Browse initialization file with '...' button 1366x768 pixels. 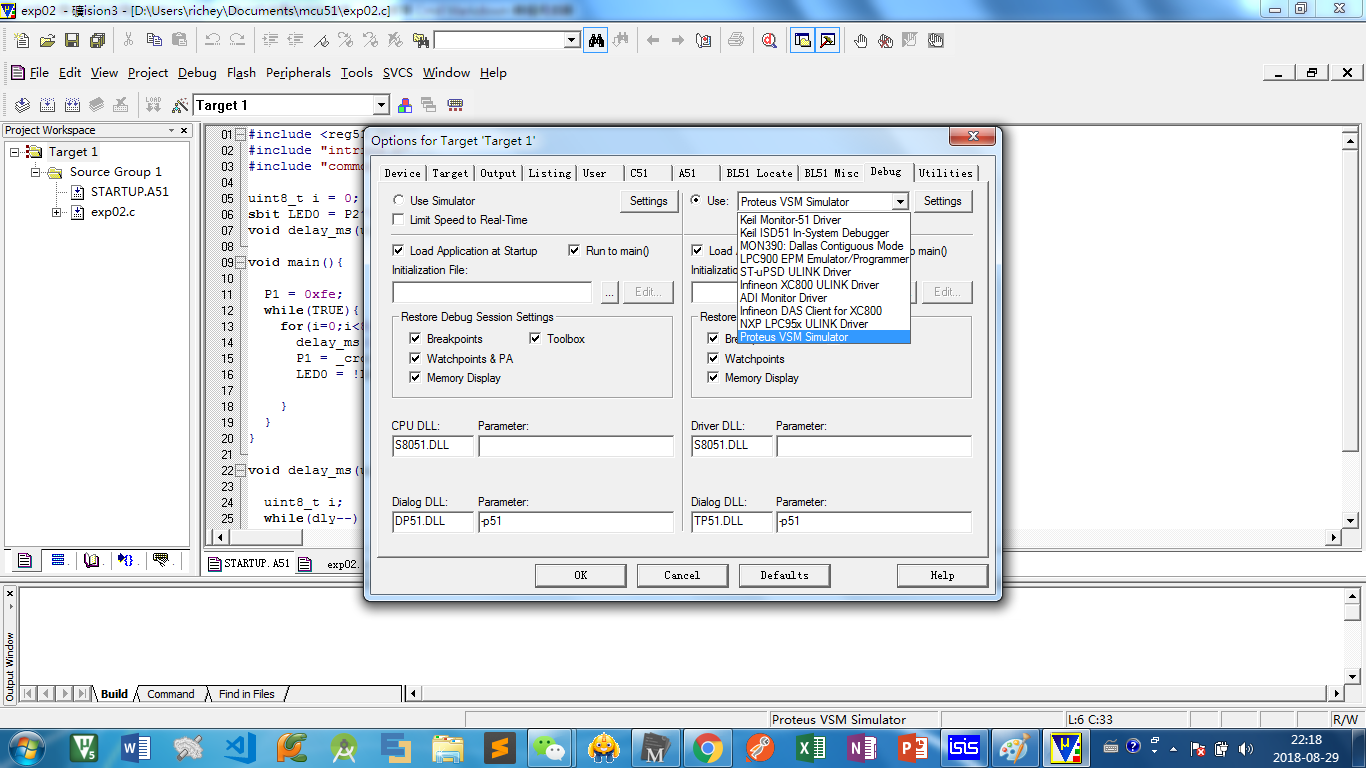click(609, 292)
